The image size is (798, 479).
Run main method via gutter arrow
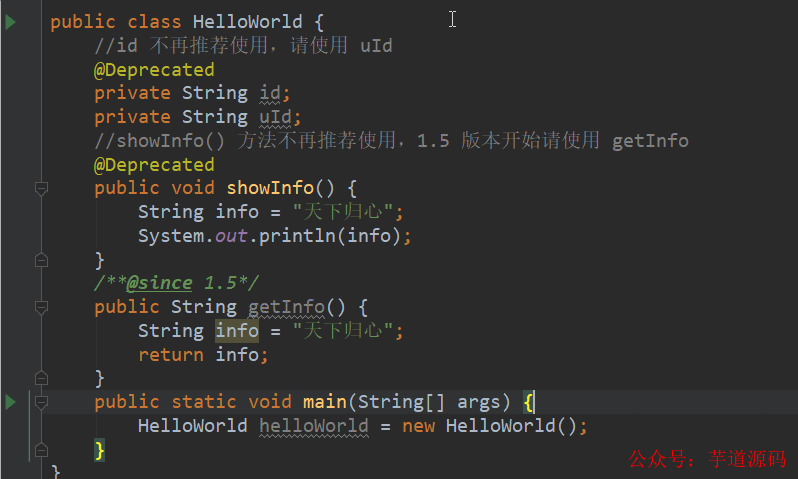(10, 402)
